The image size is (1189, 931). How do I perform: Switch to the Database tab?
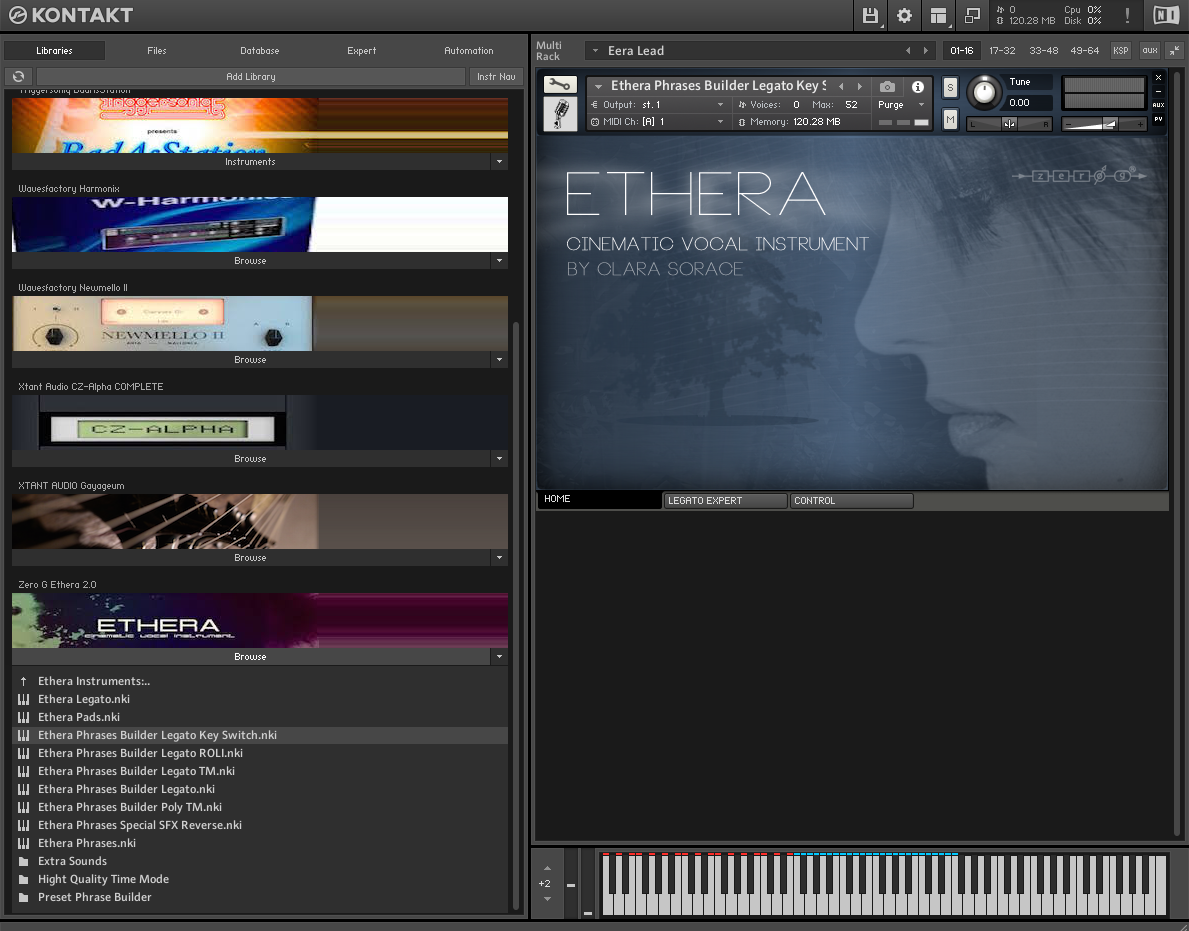click(259, 51)
